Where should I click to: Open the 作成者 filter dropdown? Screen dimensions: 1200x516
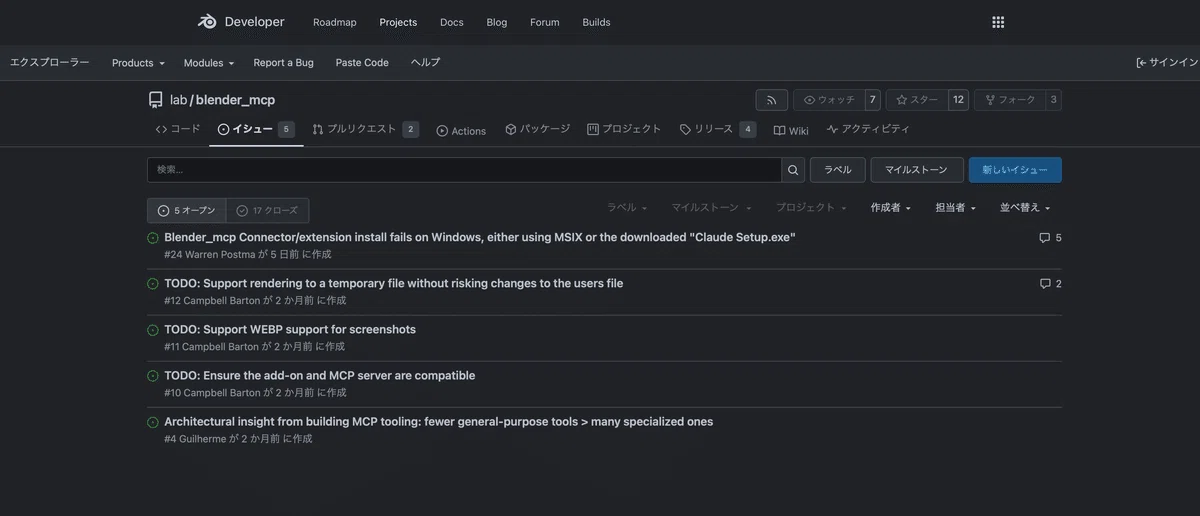coord(891,208)
